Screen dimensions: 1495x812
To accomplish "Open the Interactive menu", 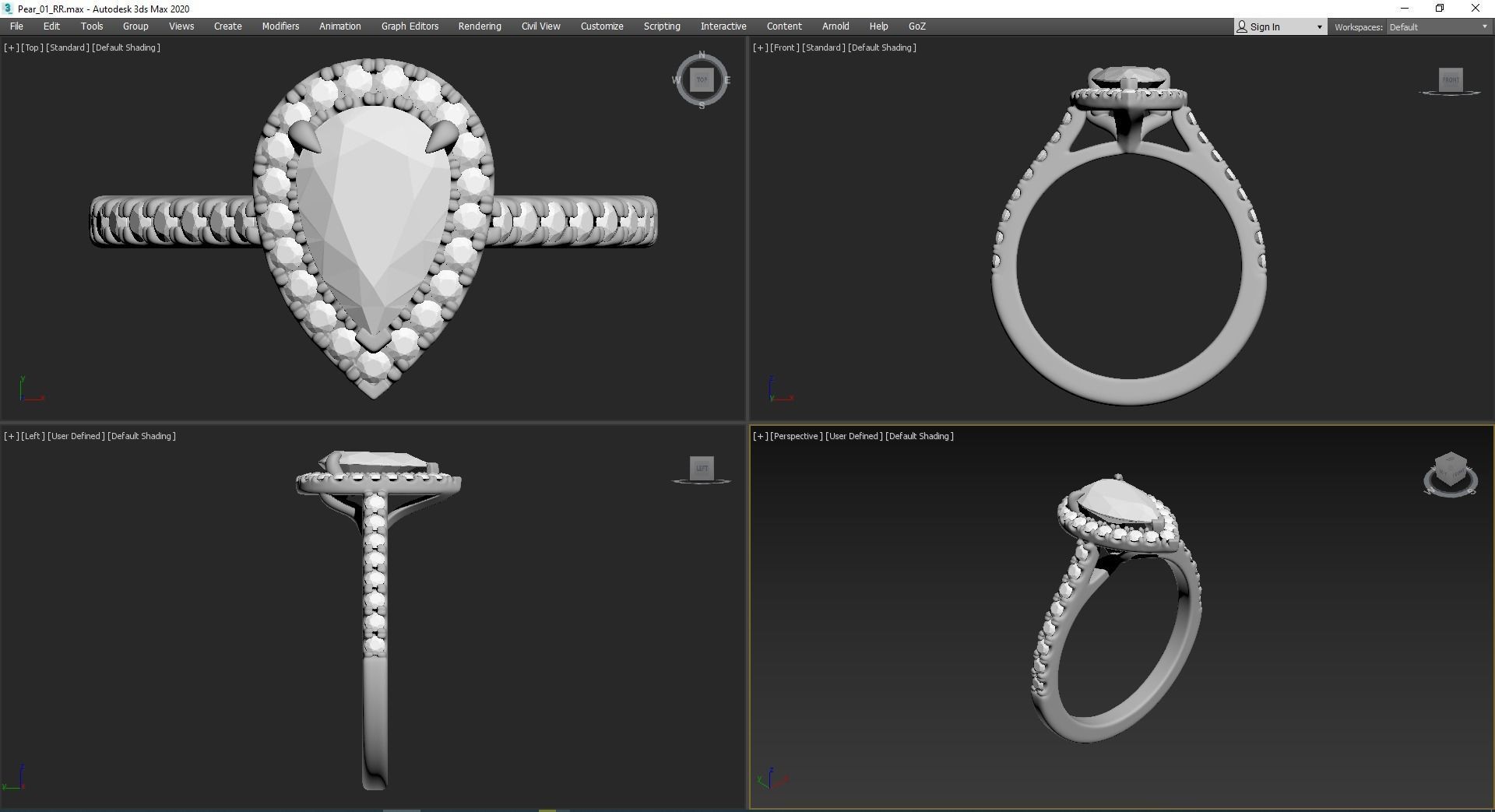I will [723, 26].
